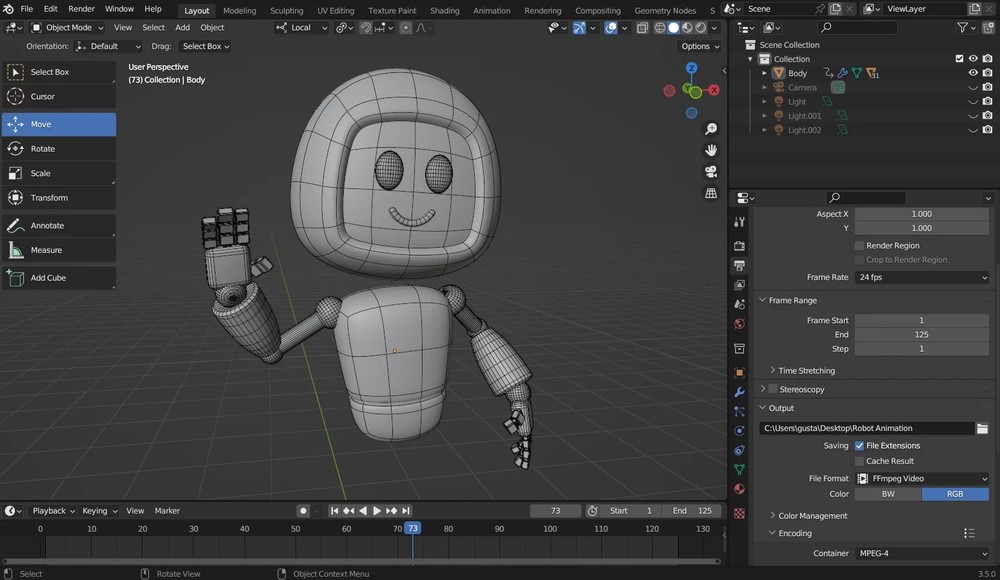Open the Container dropdown showing MPEG-4
The height and width of the screenshot is (580, 1000).
coord(920,553)
